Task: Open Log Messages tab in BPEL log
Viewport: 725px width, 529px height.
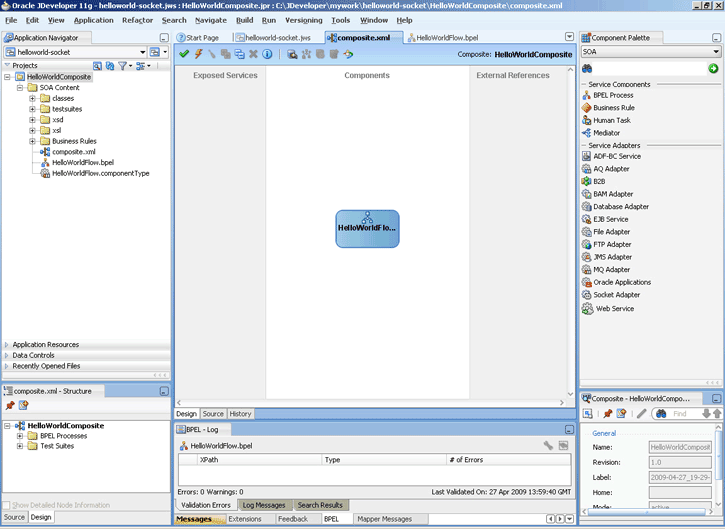Action: point(264,505)
